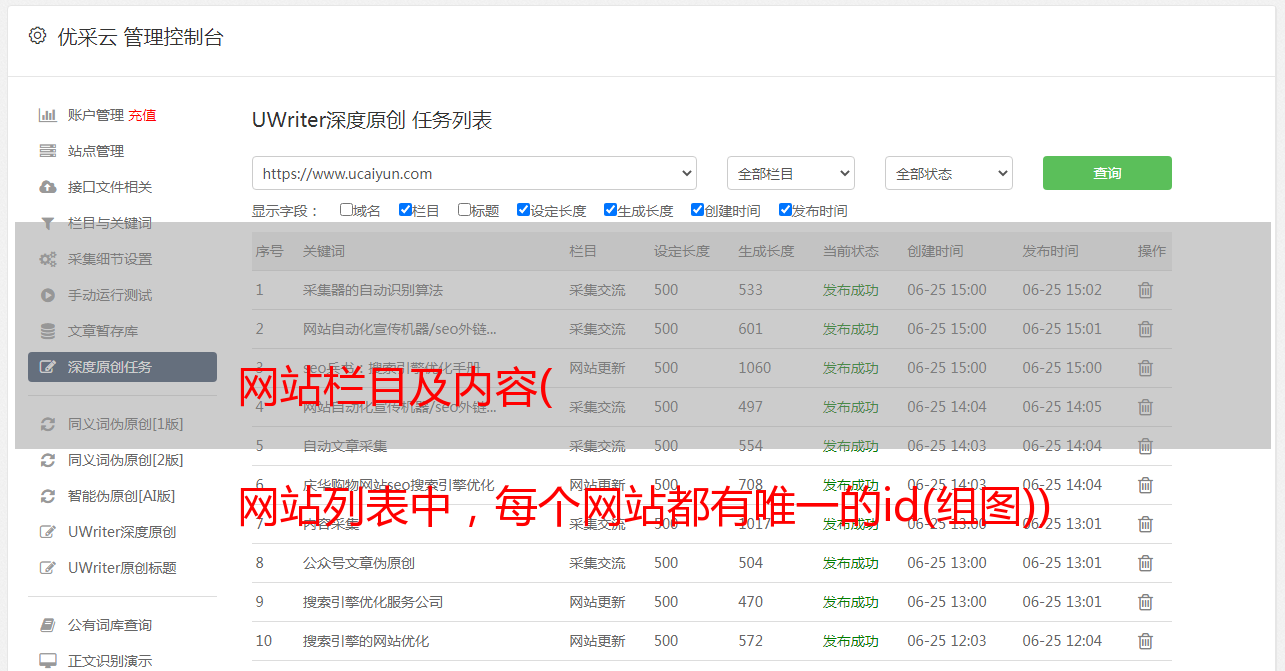Click the gears icon for 采集细节设置
This screenshot has width=1285, height=671.
pos(47,259)
